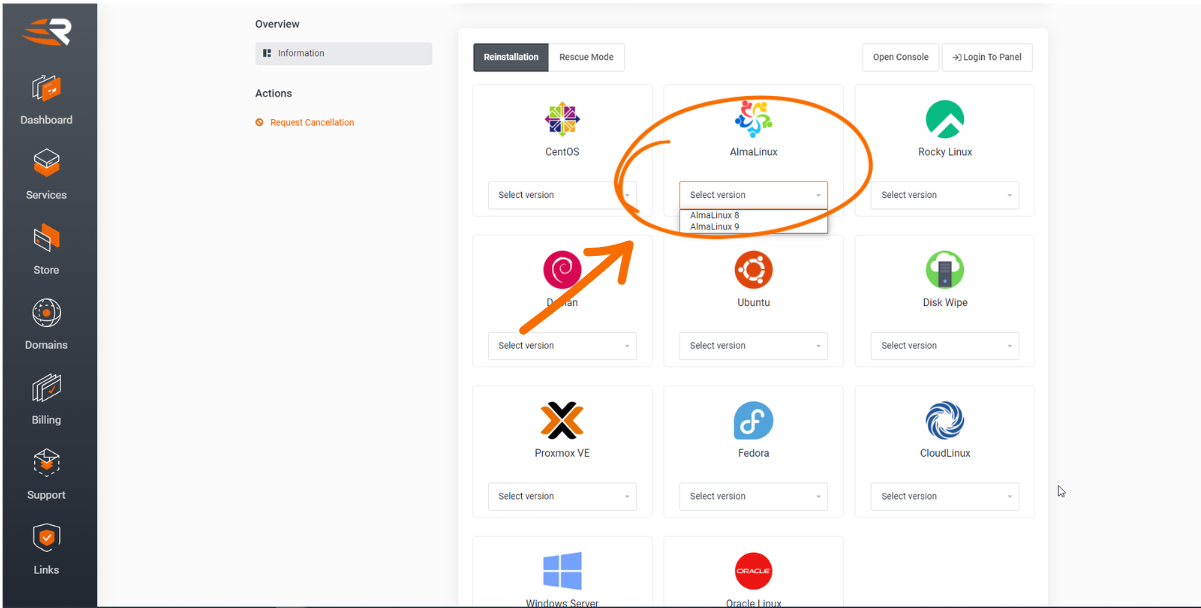Expand Proxmox VE Select version dropdown
The width and height of the screenshot is (1201, 608).
[562, 496]
